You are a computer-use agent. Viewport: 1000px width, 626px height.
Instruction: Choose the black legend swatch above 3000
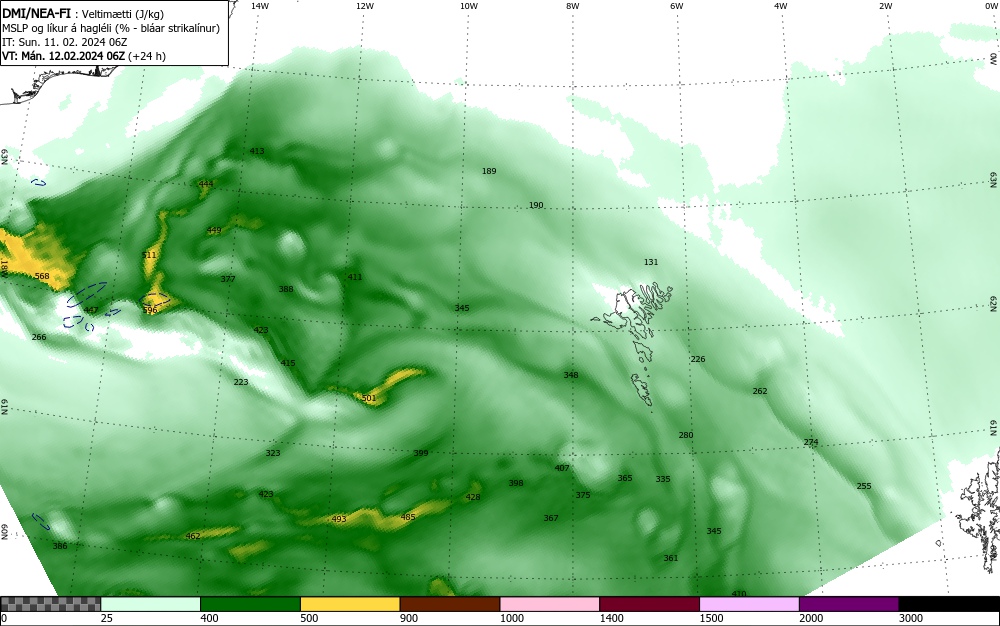949,604
